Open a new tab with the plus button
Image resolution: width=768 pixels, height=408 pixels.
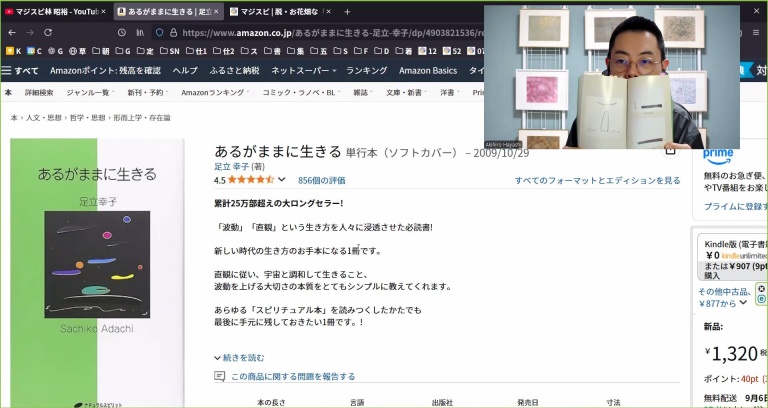pos(347,11)
